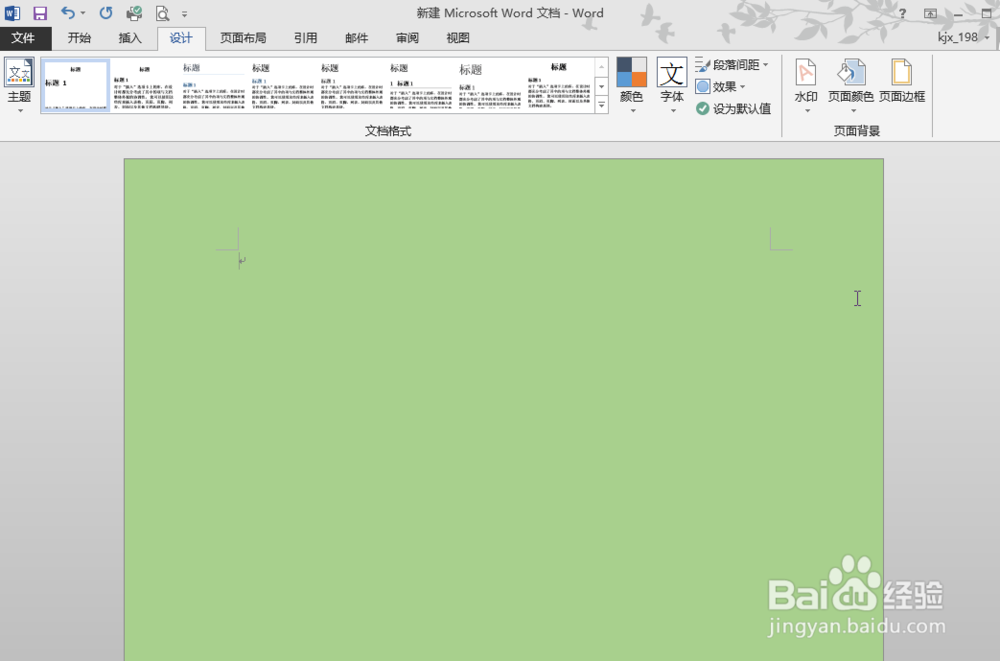The width and height of the screenshot is (1000, 661).
Task: Apply the second style set thumbnail
Action: (x=145, y=85)
